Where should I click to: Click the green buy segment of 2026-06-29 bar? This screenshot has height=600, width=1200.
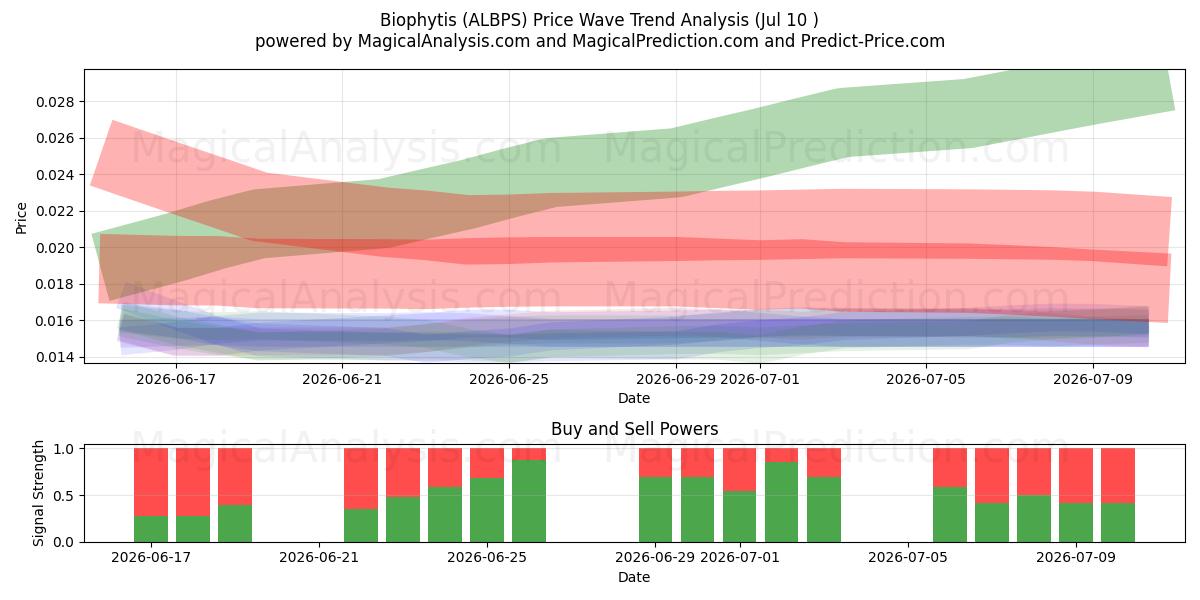point(655,510)
